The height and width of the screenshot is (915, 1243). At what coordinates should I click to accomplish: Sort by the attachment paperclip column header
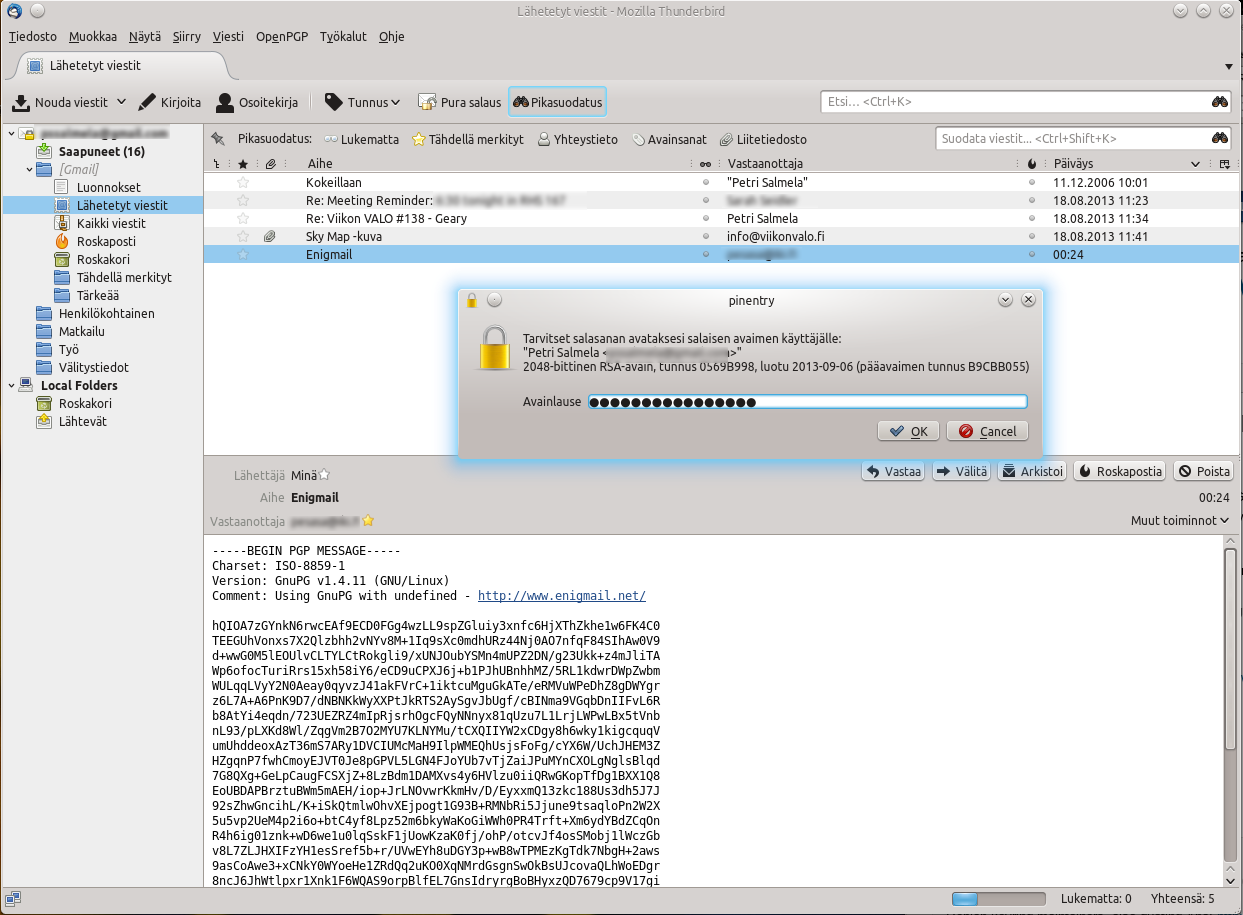tap(270, 163)
